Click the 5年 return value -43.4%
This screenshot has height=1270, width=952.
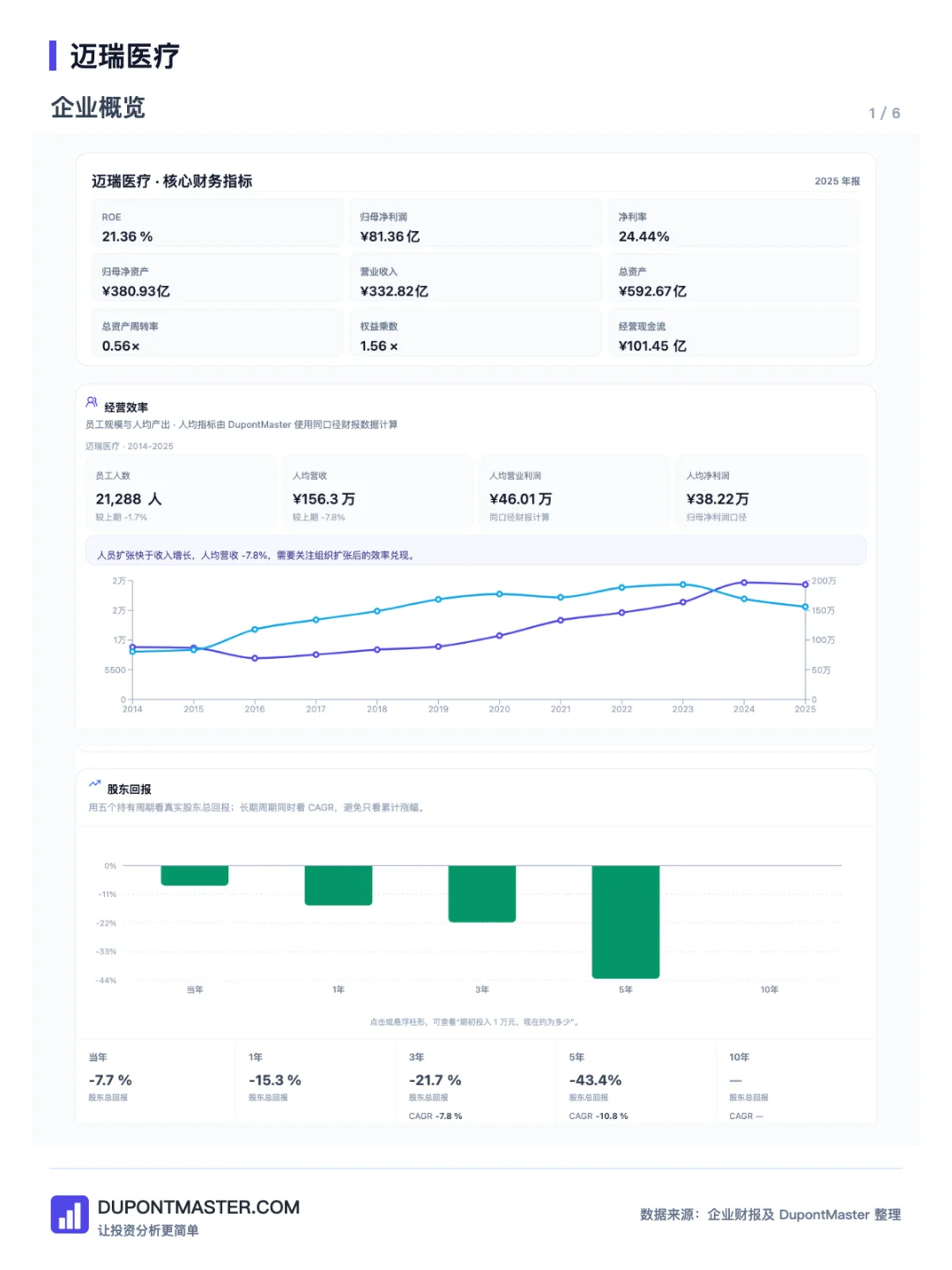595,1080
